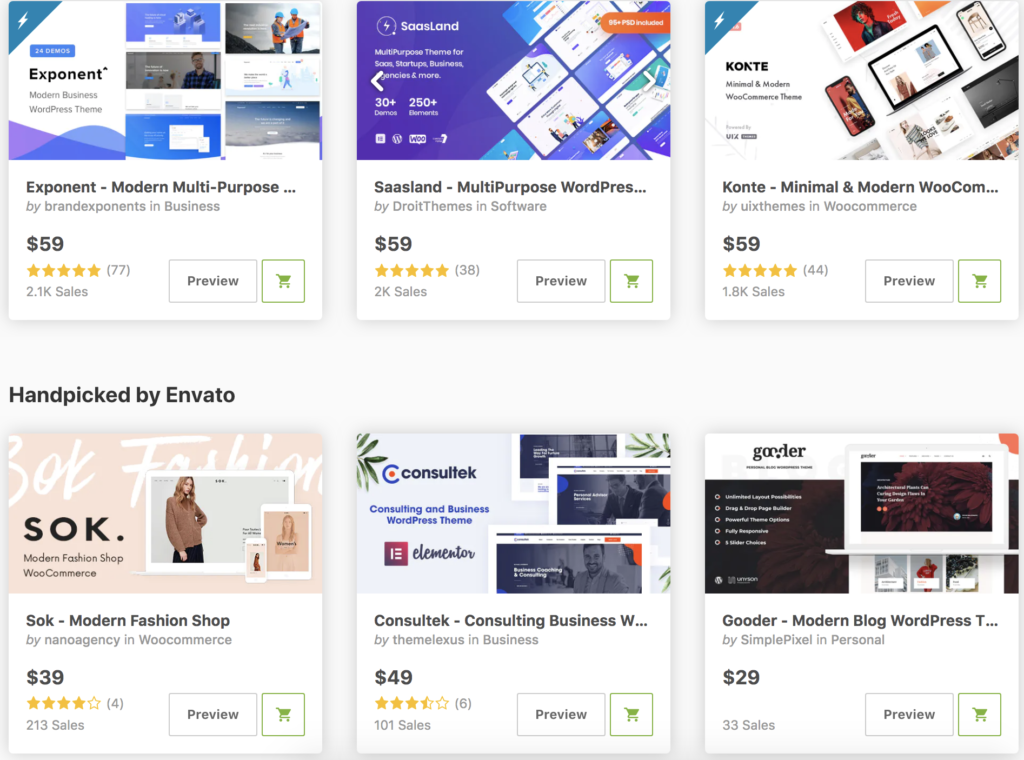View Exponent's 77 star ratings

point(78,270)
